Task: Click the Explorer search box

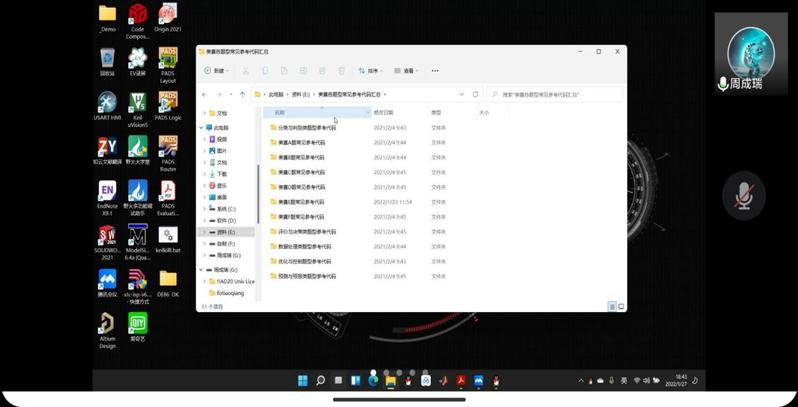Action: (x=555, y=95)
